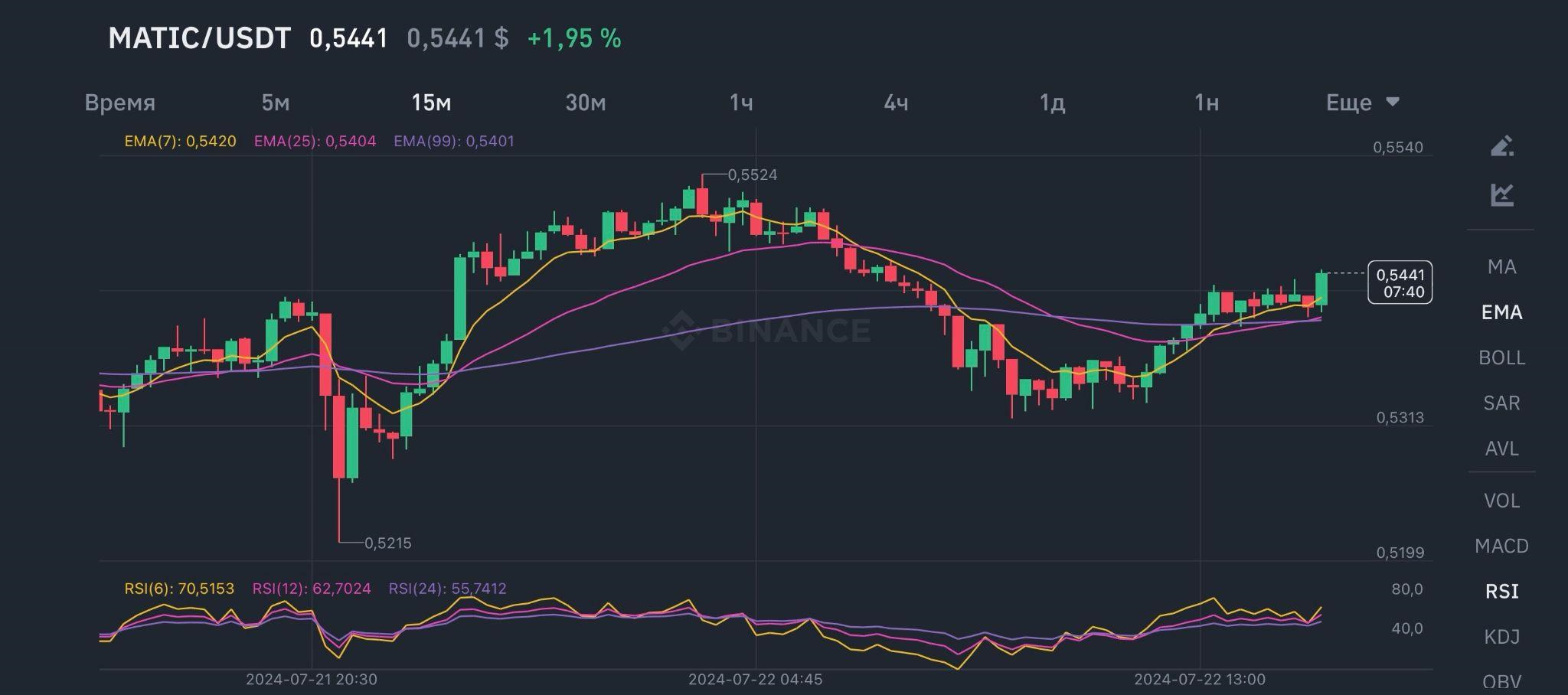Switch to the 30м timeframe
This screenshot has height=695, width=1568.
(x=586, y=103)
